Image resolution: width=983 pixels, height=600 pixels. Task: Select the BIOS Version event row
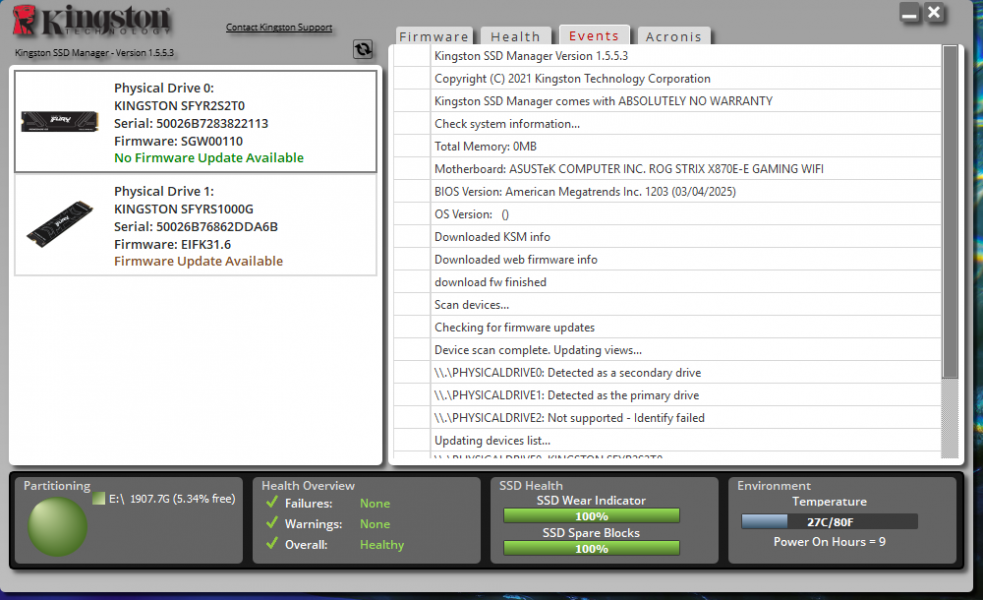(x=667, y=191)
